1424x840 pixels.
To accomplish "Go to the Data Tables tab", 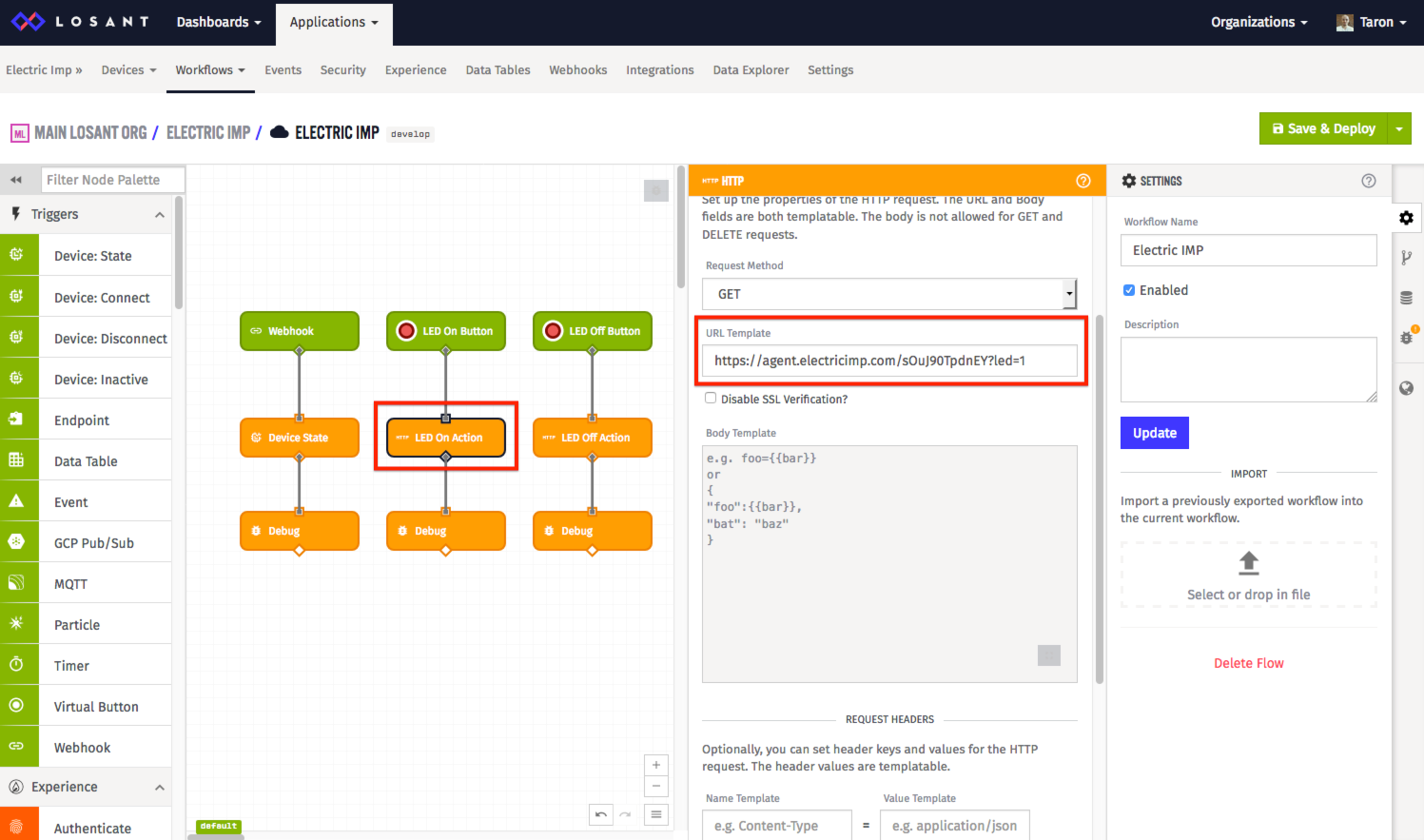I will [498, 69].
